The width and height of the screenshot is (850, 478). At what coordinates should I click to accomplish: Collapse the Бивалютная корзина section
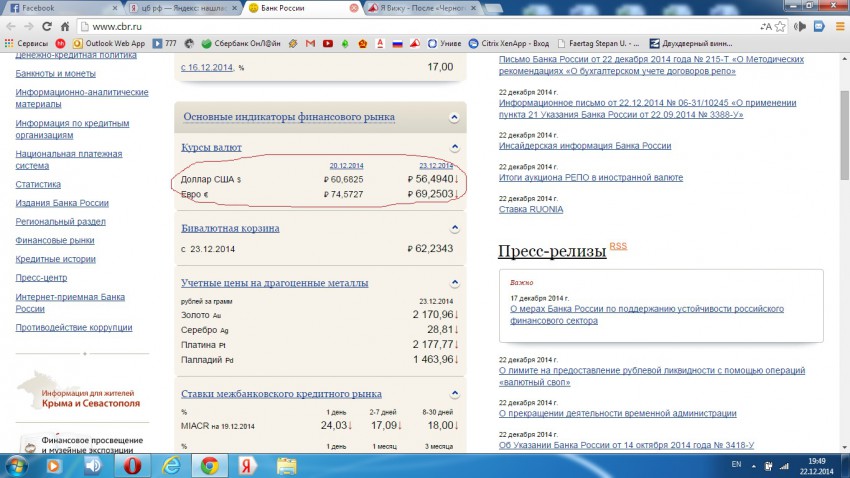455,228
